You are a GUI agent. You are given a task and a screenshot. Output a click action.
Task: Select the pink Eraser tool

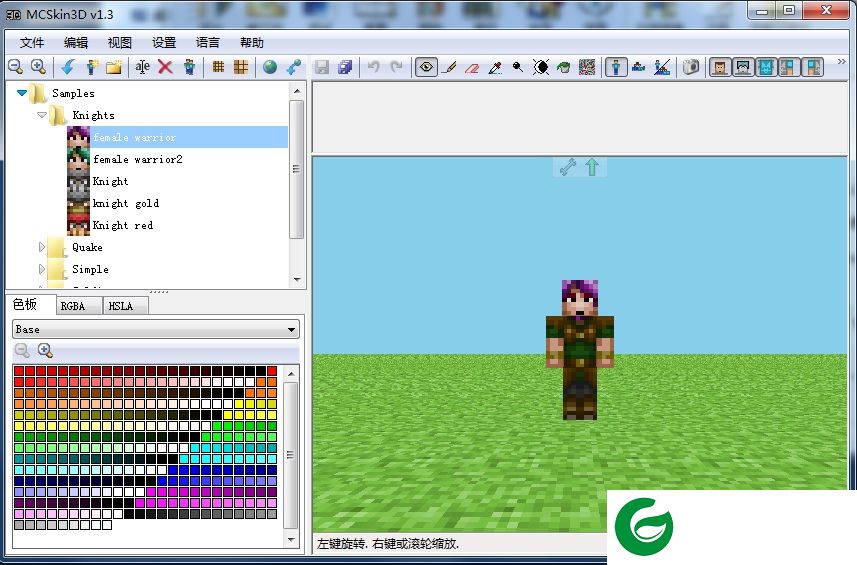click(472, 67)
